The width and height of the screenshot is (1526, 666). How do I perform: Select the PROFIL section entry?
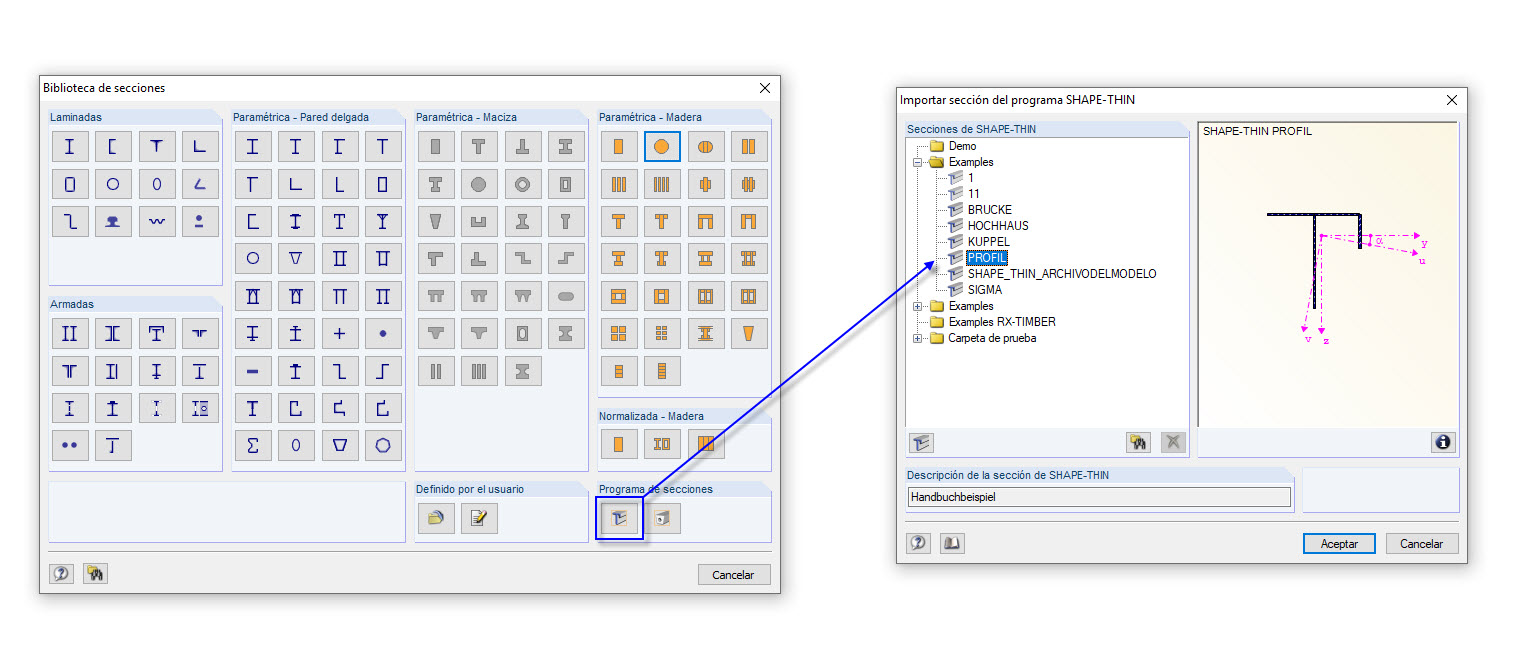pos(987,258)
